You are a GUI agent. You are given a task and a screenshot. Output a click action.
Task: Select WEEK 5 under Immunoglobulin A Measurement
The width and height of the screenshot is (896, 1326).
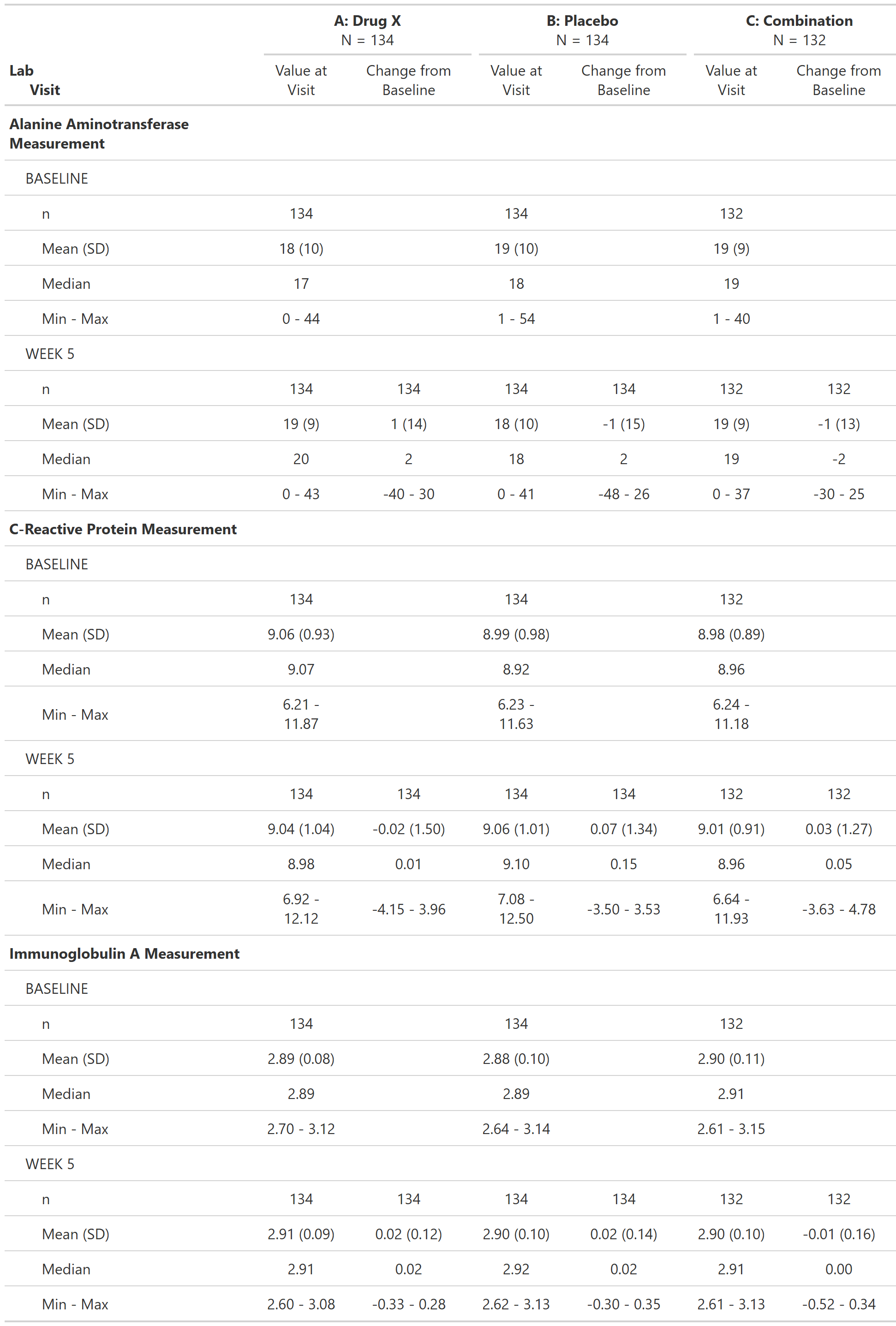[50, 1164]
